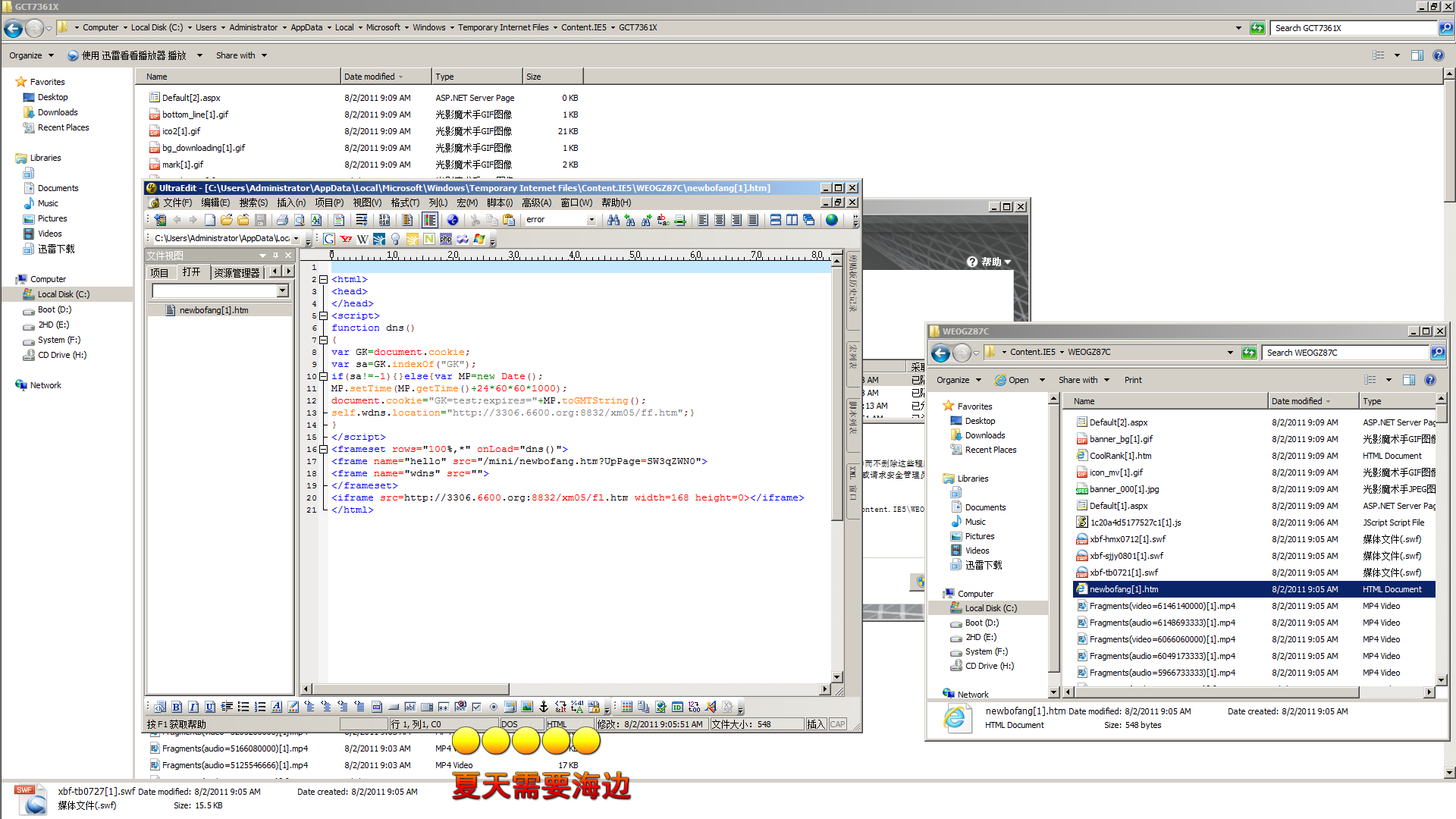Screen dimensions: 1456x819
Task: Expand the Organize dropdown in GCT7361X window
Action: click(x=32, y=55)
